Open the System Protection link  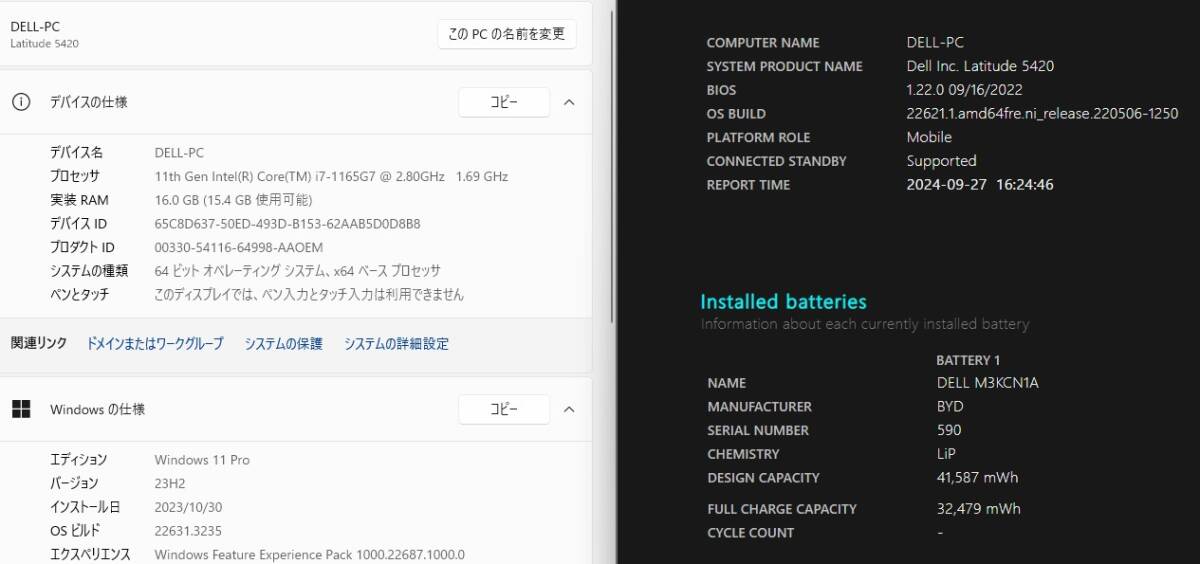[284, 343]
